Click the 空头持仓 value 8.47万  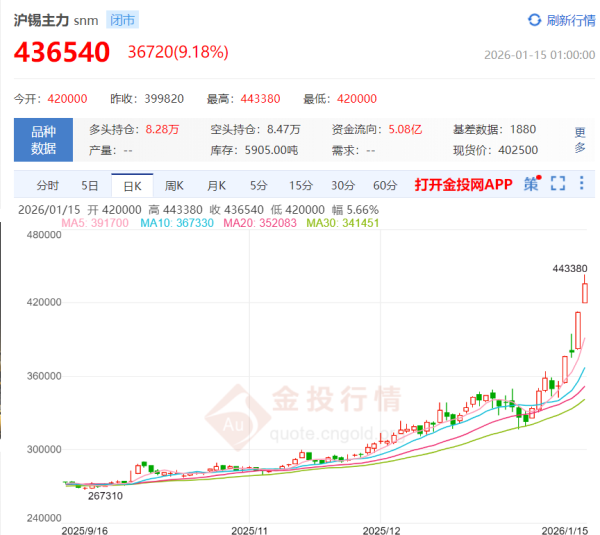pyautogui.click(x=284, y=129)
